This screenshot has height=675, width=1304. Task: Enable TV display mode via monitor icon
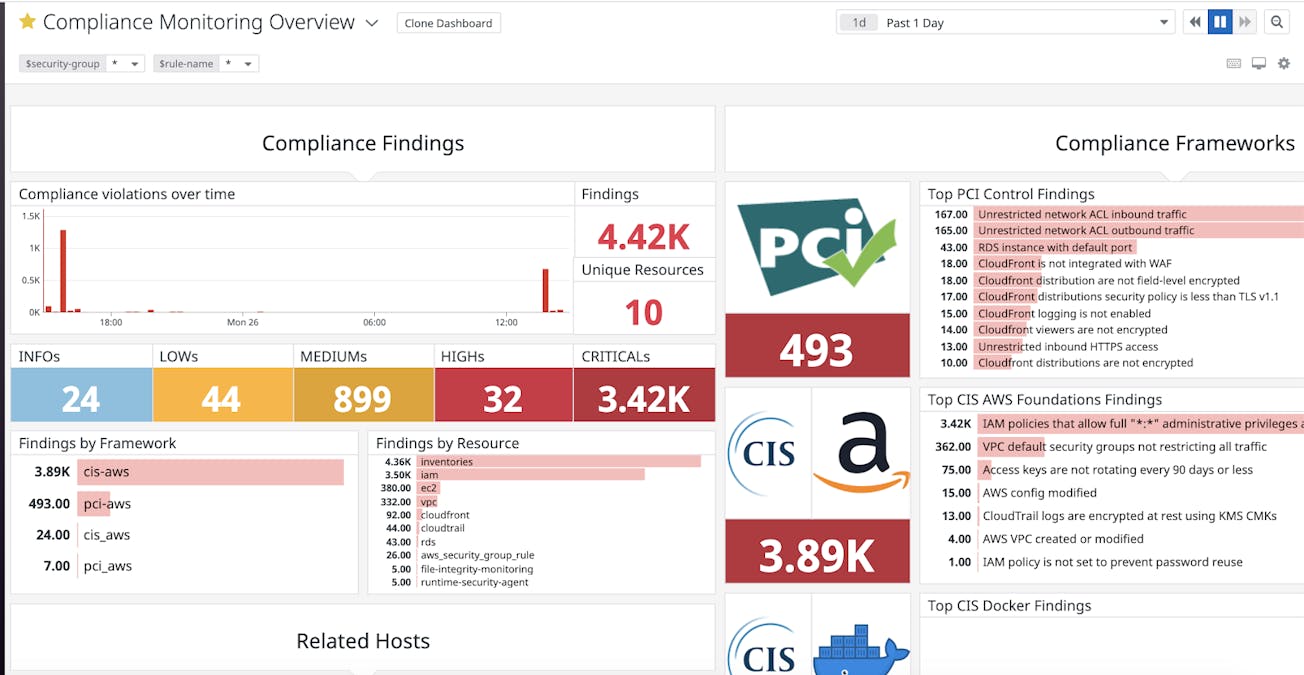click(1258, 62)
